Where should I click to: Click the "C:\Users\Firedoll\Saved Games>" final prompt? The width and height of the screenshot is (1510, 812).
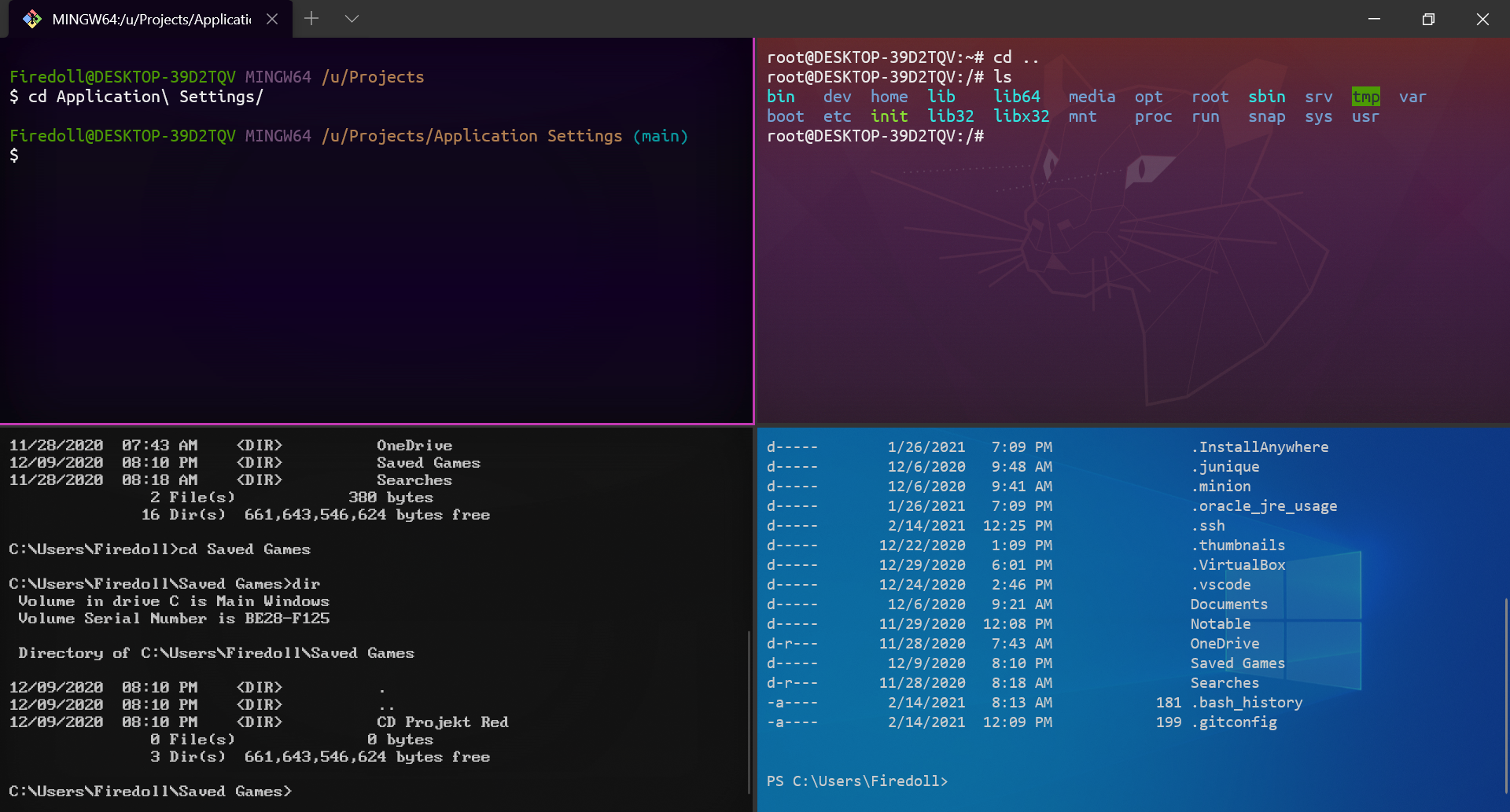[x=150, y=792]
